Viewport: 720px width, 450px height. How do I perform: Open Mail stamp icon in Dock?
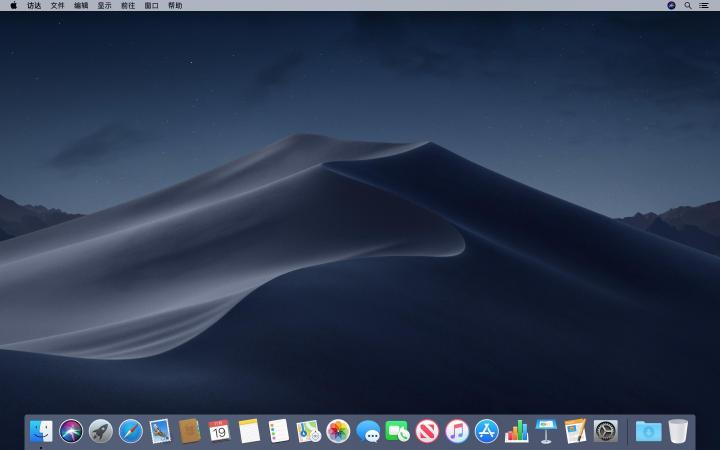pos(160,432)
